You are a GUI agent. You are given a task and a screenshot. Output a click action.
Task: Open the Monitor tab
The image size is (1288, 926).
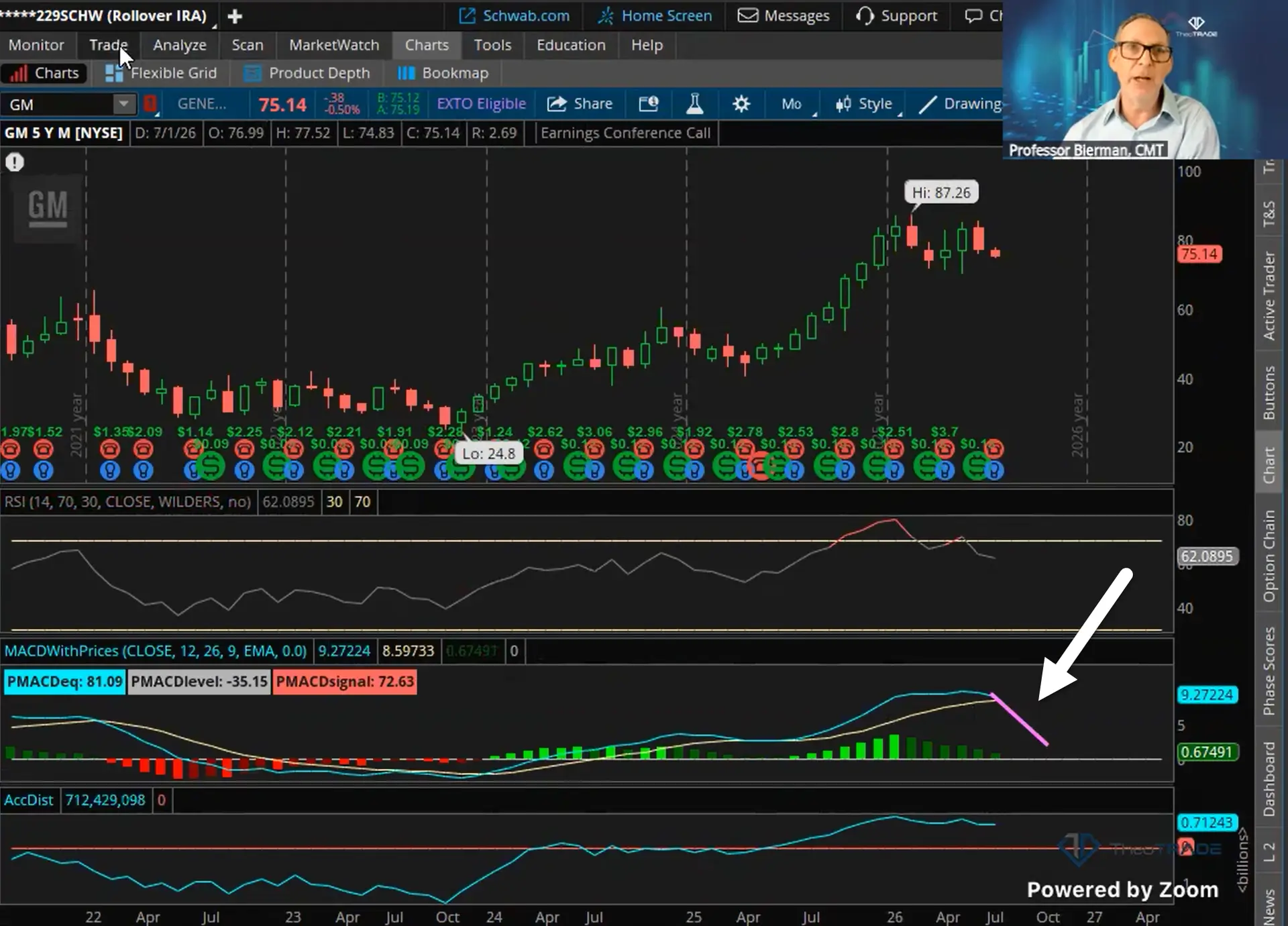click(36, 45)
